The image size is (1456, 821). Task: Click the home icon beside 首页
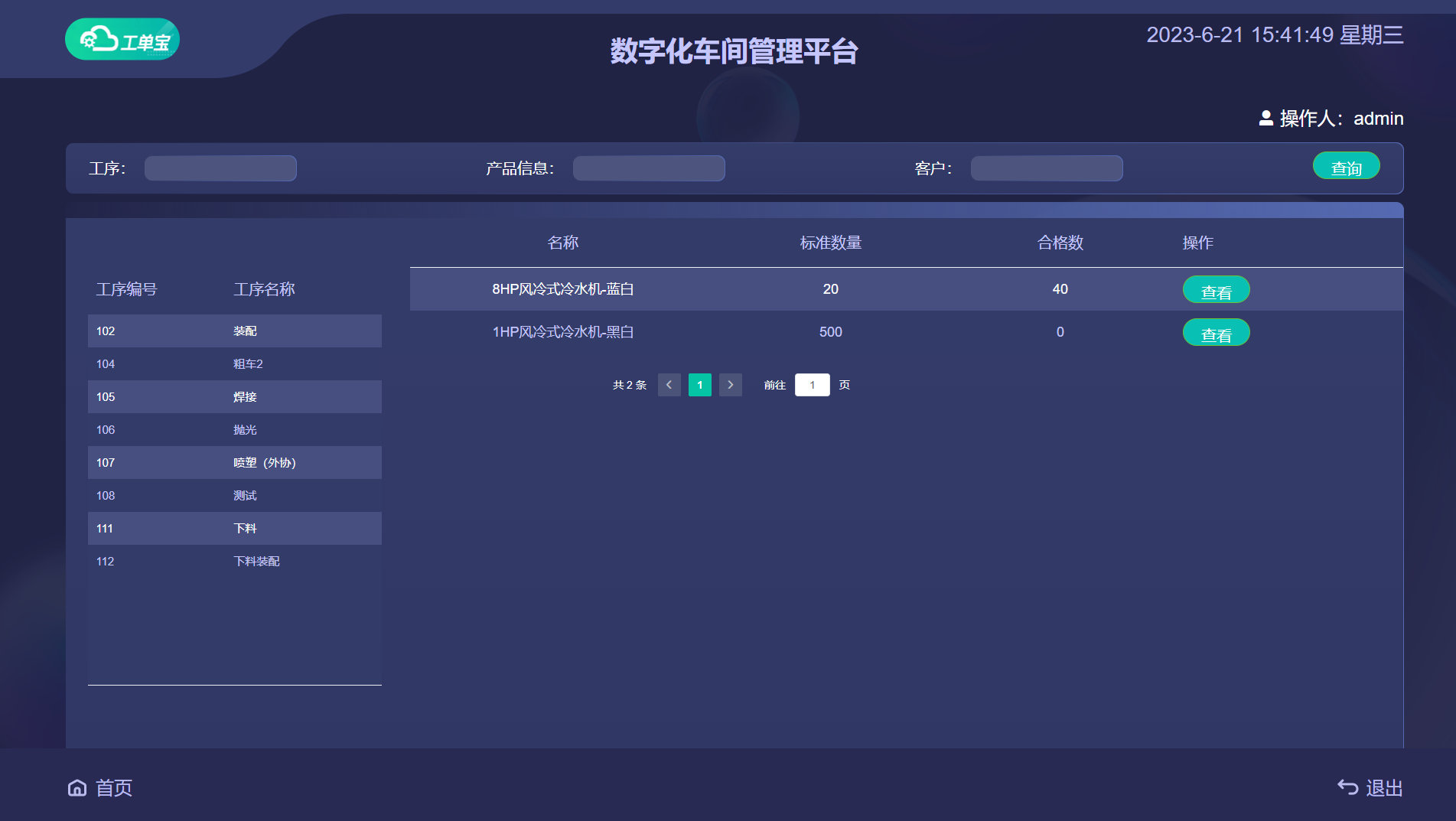click(77, 787)
